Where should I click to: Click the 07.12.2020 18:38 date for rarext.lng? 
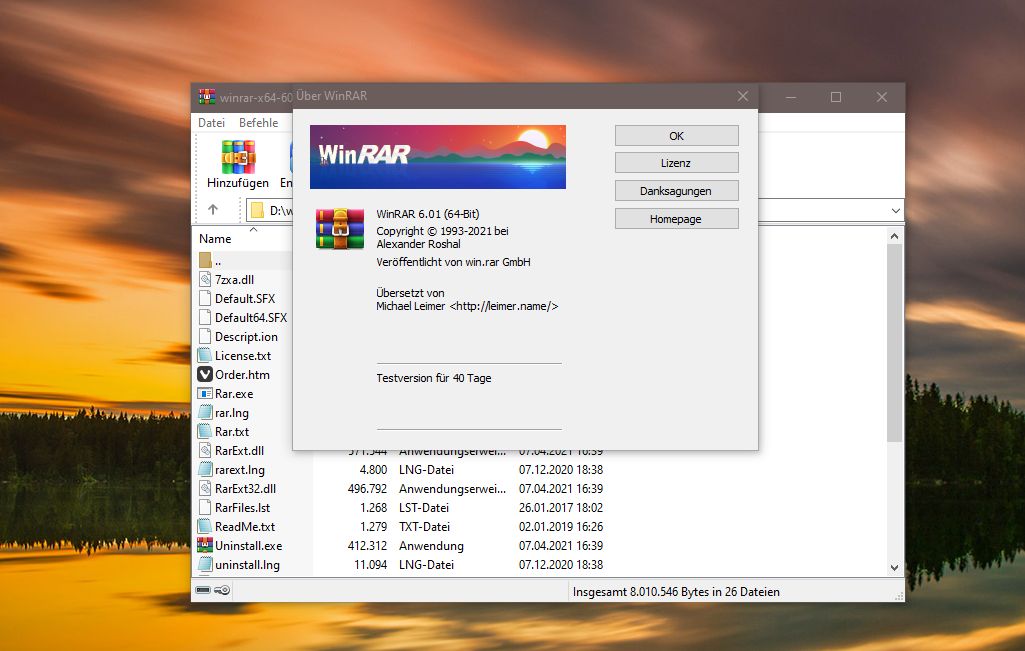point(561,469)
